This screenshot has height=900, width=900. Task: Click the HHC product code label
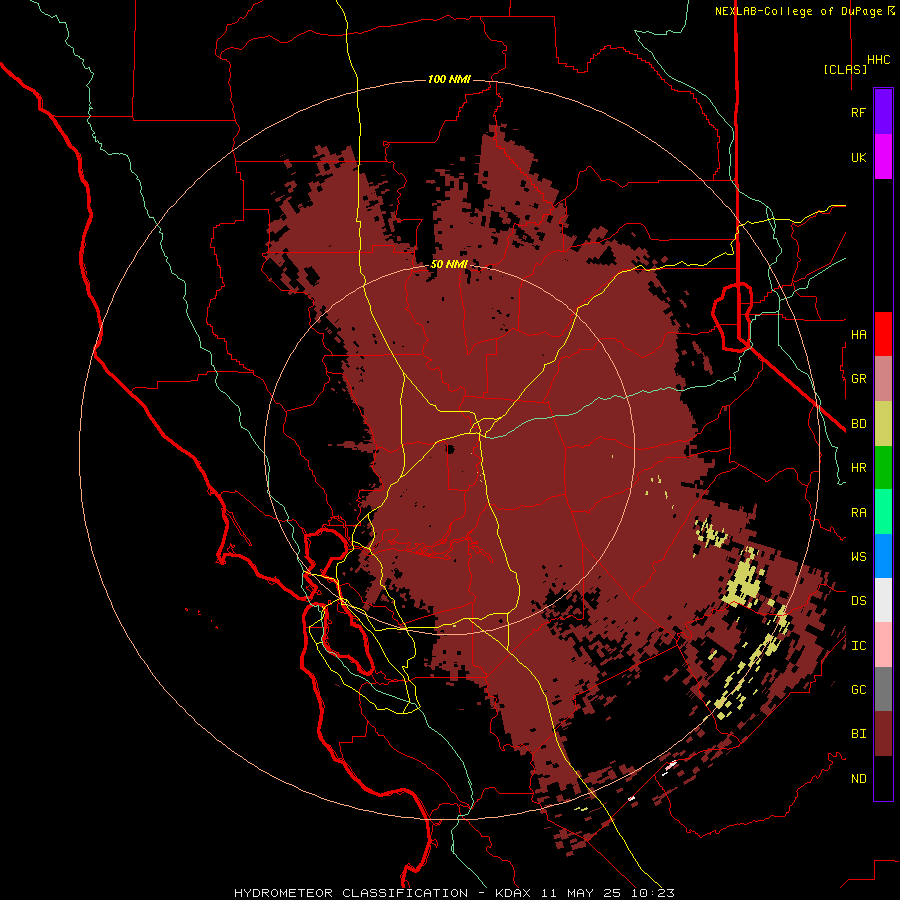(x=879, y=60)
